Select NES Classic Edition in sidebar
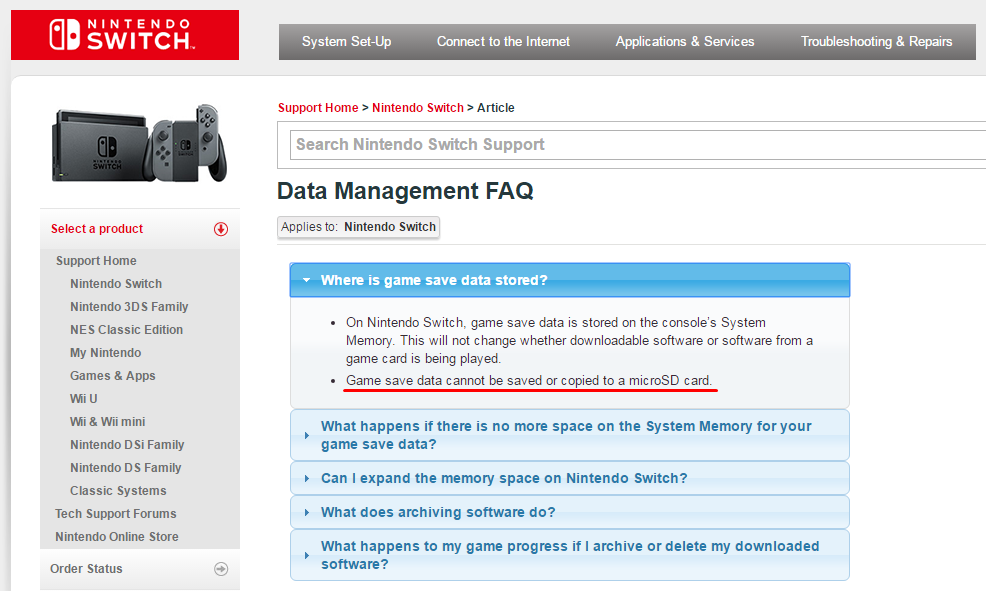This screenshot has width=986, height=591. click(x=126, y=329)
